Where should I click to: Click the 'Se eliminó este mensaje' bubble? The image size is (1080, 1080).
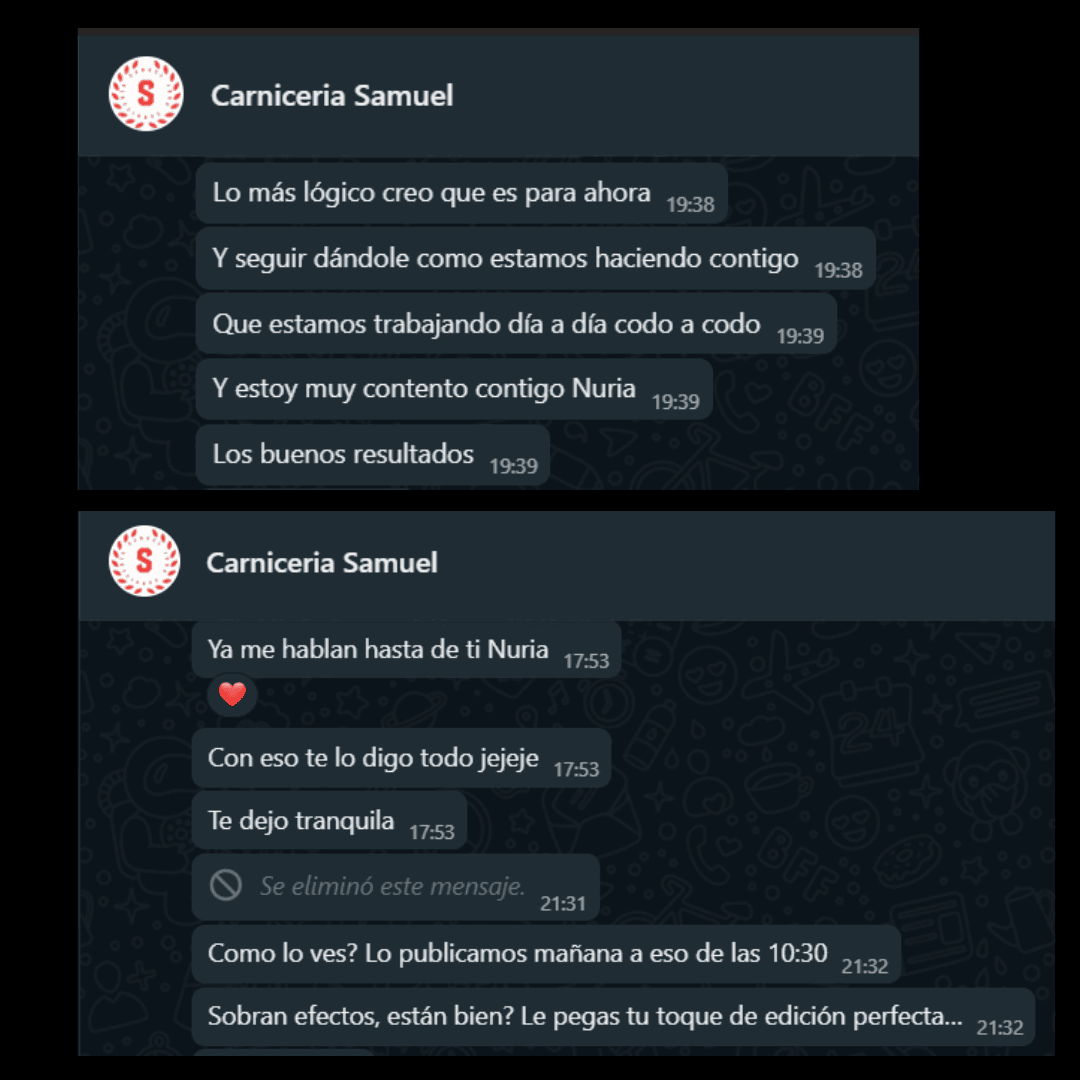click(395, 887)
